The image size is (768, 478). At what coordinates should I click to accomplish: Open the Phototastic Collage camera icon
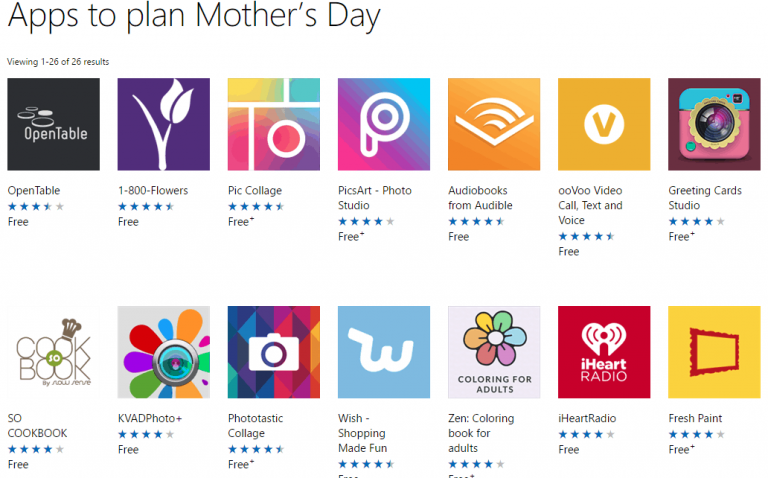pos(274,352)
